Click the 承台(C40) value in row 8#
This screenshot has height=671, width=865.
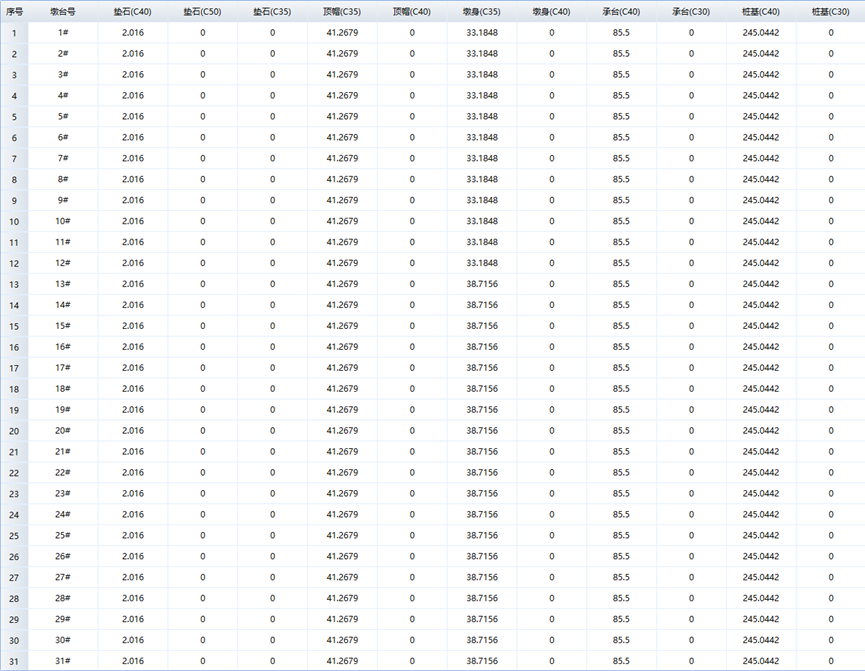coord(621,180)
